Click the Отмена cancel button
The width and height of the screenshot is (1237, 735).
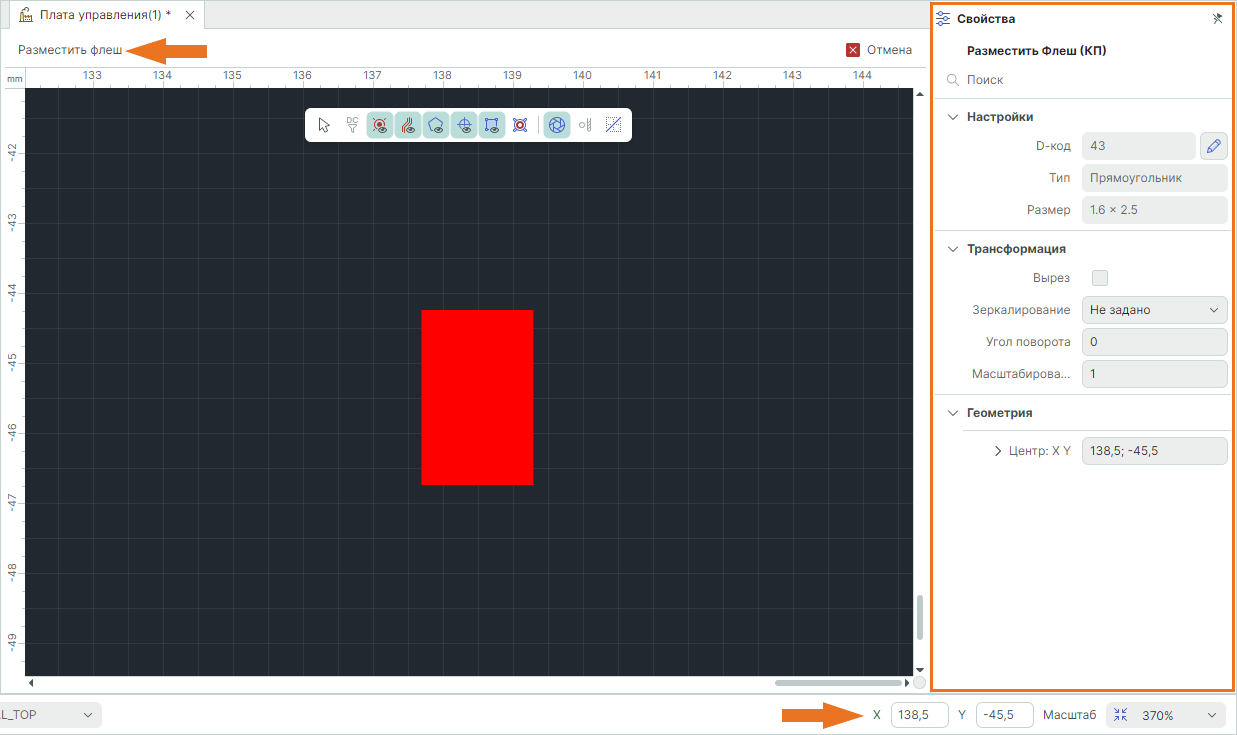879,50
